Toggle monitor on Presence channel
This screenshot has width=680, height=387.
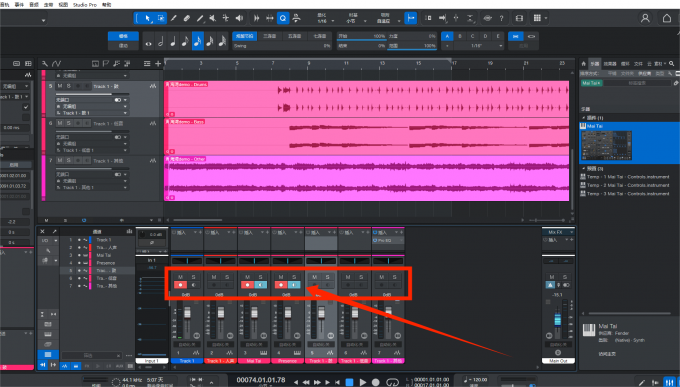coord(294,285)
